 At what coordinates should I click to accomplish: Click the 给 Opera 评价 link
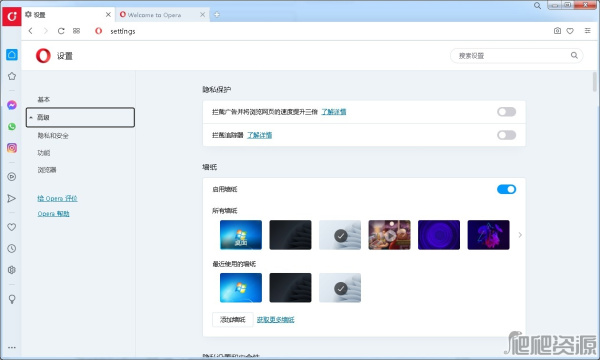point(57,198)
